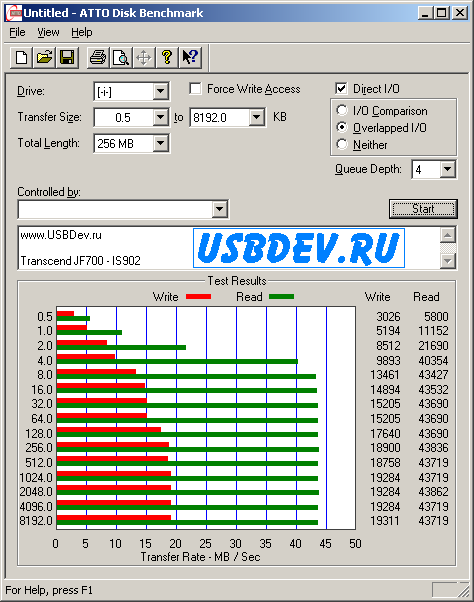Click the description box scroll down arrow
474x602 pixels.
[x=448, y=261]
